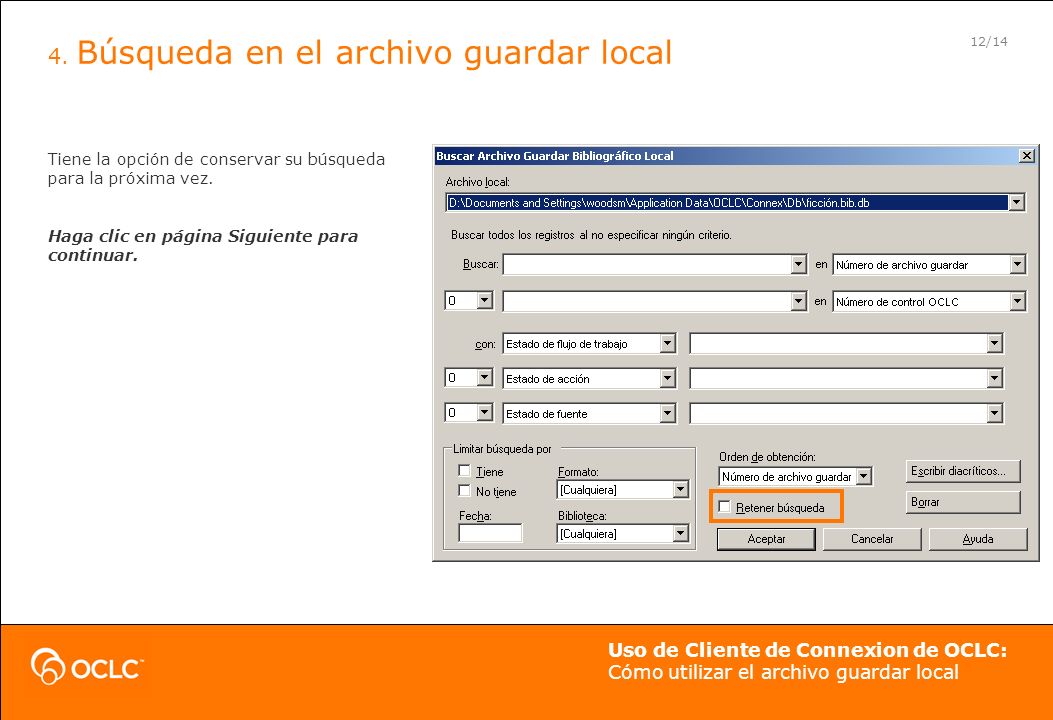This screenshot has height=720, width=1053.
Task: Open boolean operator dropdown beside second search field
Action: tap(485, 301)
